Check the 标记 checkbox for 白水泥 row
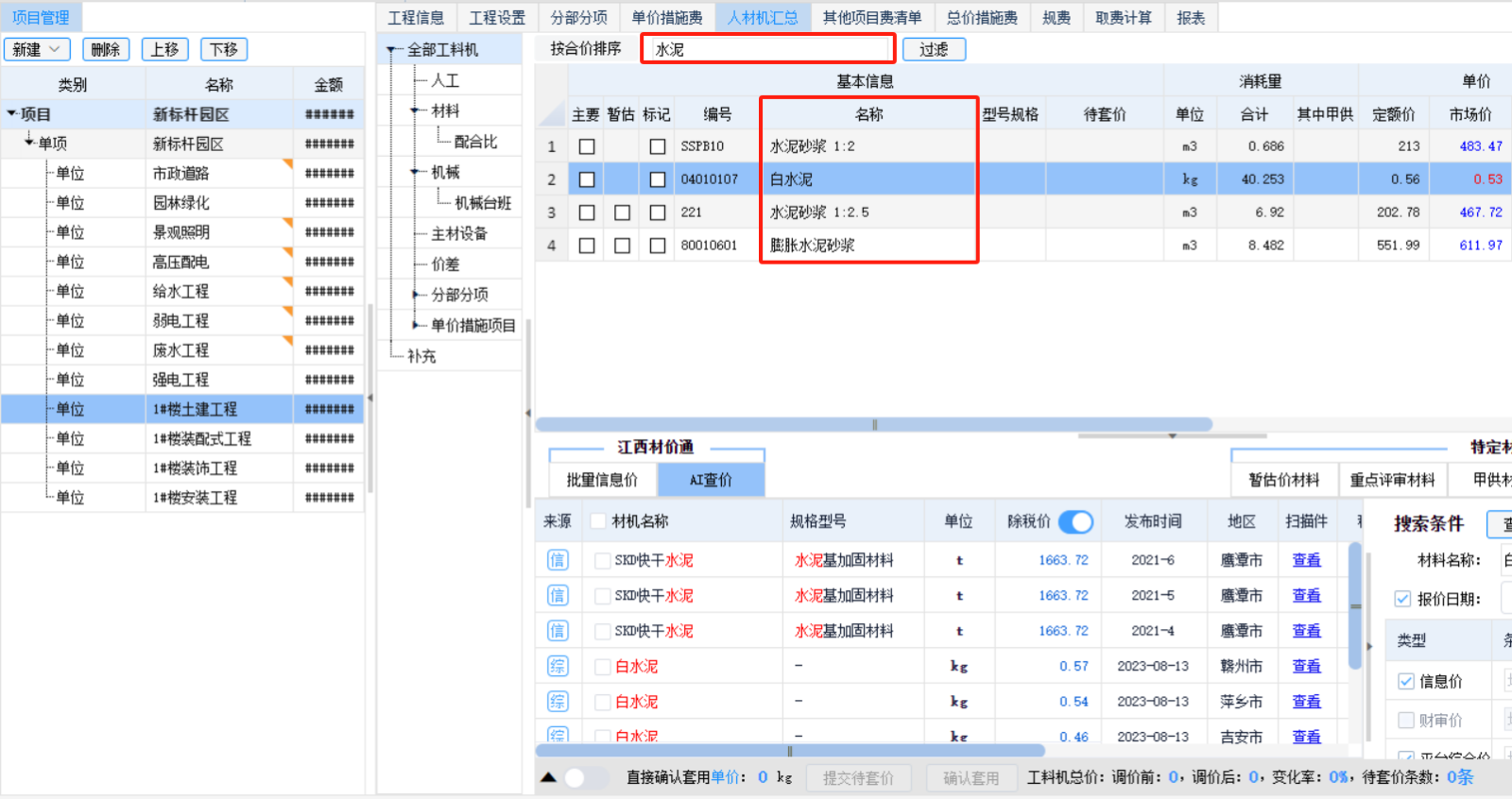The width and height of the screenshot is (1512, 799). pos(658,179)
